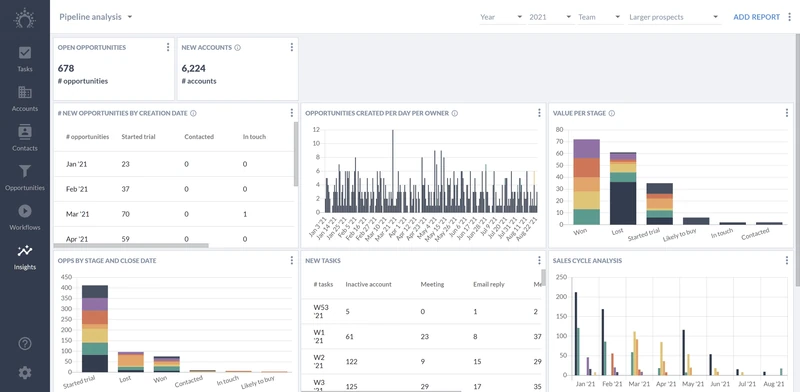Open Contacts from the sidebar
Screen dimensions: 800x392
[24, 132]
